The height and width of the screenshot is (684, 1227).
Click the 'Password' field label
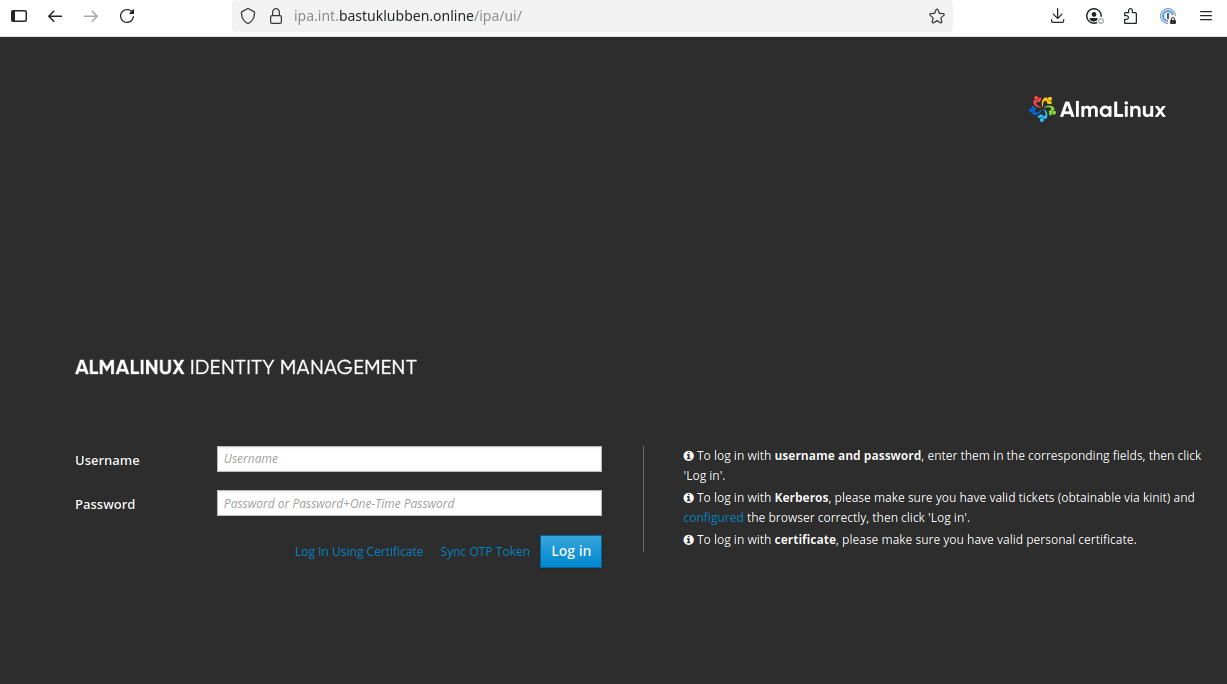coord(105,505)
